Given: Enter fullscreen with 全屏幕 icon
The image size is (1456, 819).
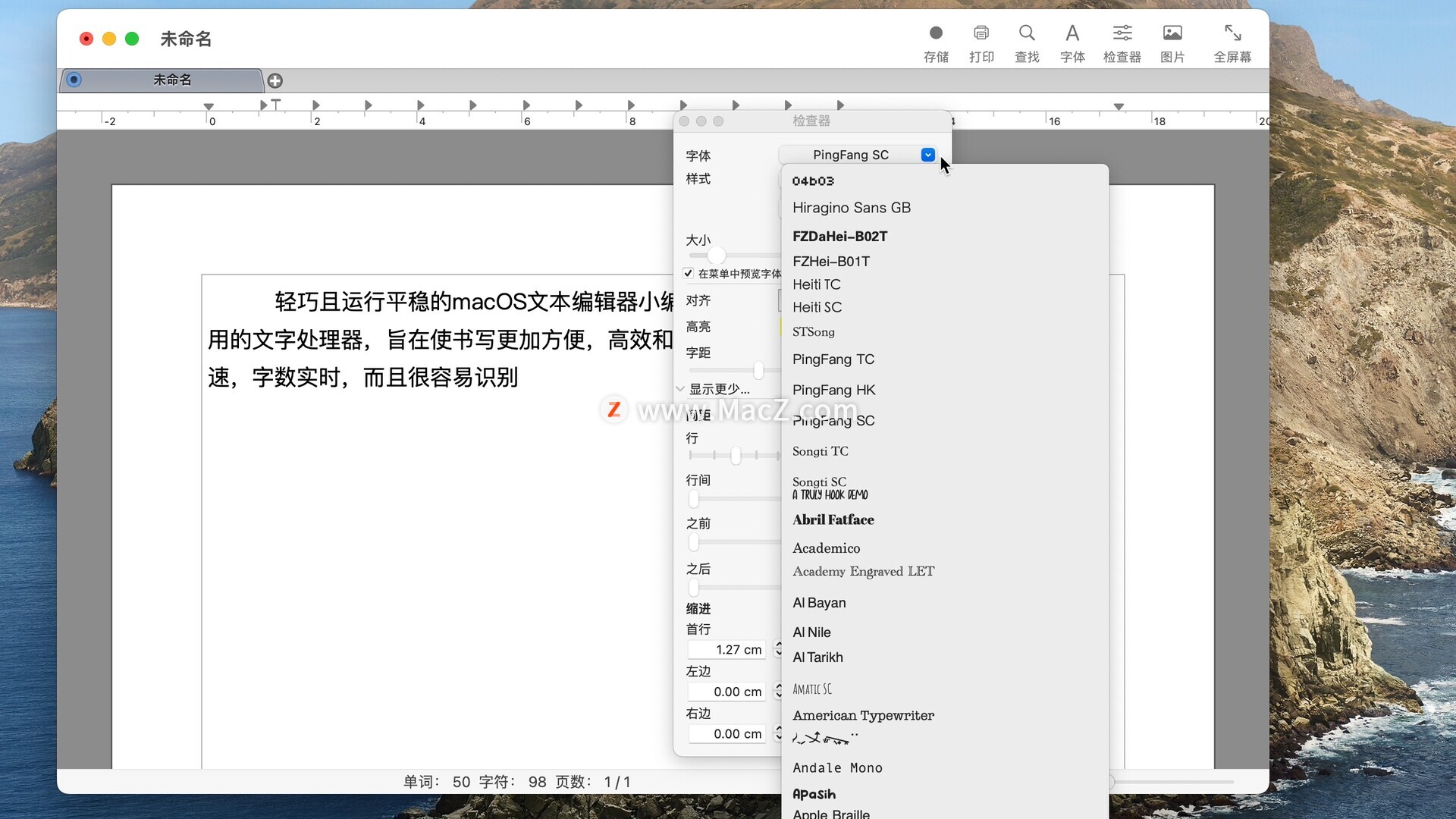Looking at the screenshot, I should pos(1232,33).
